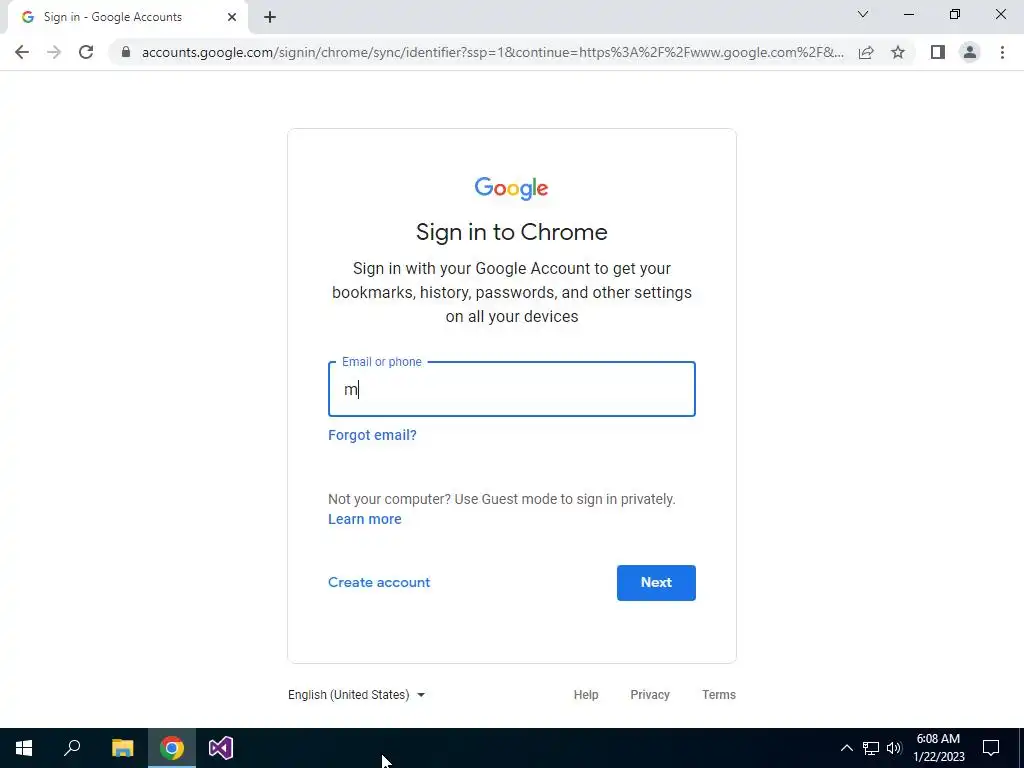This screenshot has width=1024, height=768.
Task: Bookmark this page with the star icon
Action: 898,52
